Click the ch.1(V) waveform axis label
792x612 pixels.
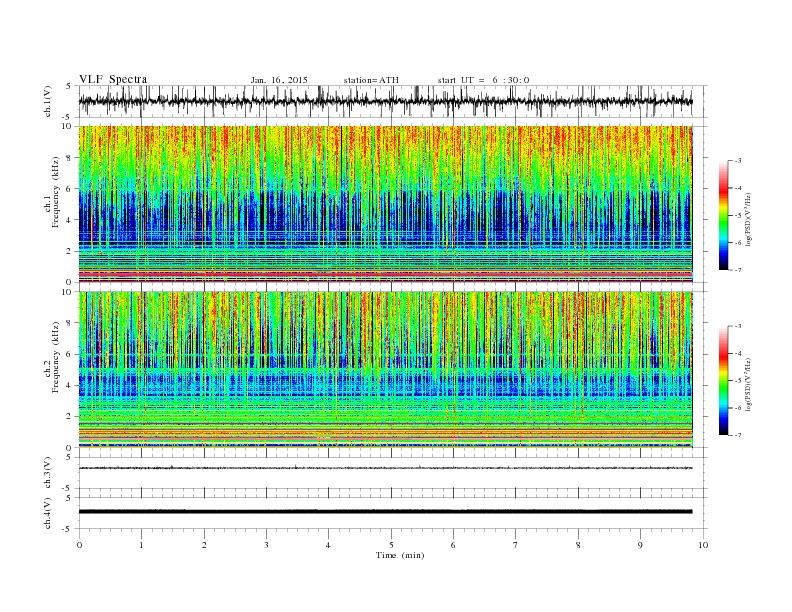[48, 101]
